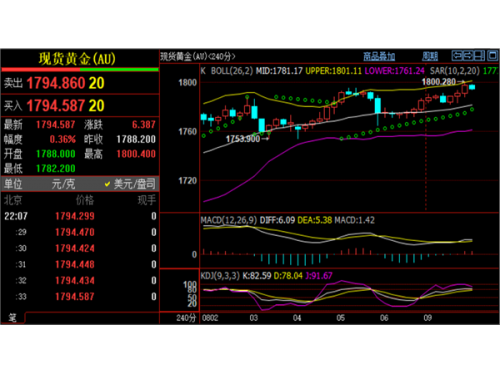Click the KDJ(9,3,3) indicator label
The width and height of the screenshot is (500, 375).
(220, 276)
